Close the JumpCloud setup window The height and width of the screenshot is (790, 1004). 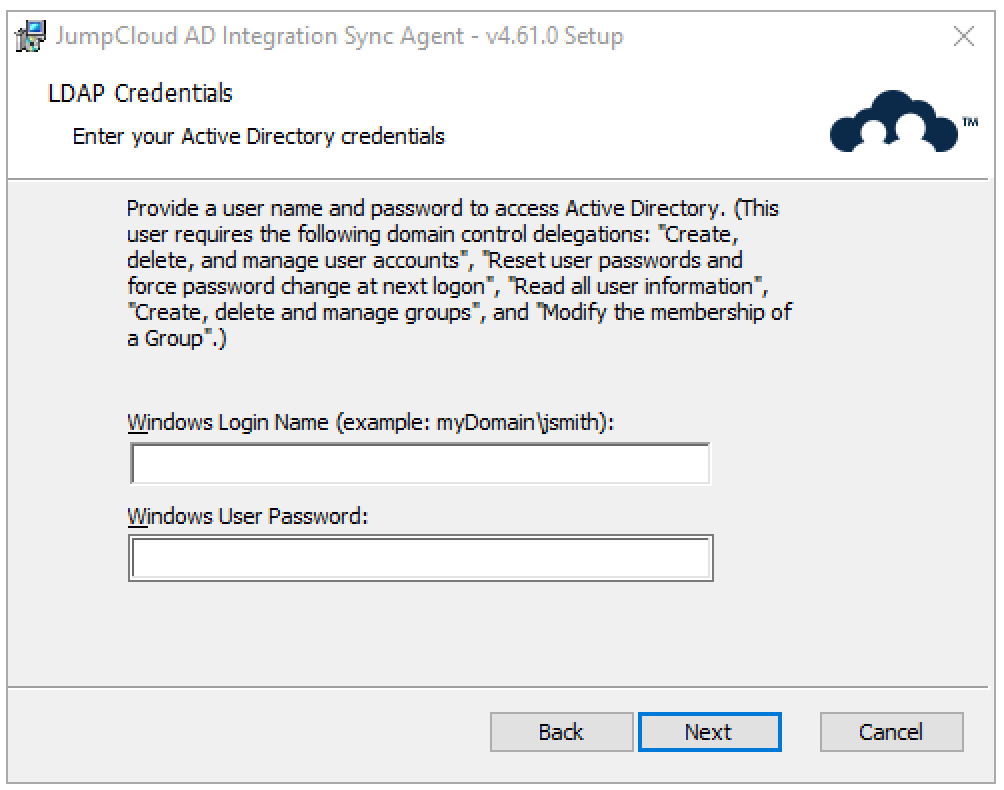point(963,37)
